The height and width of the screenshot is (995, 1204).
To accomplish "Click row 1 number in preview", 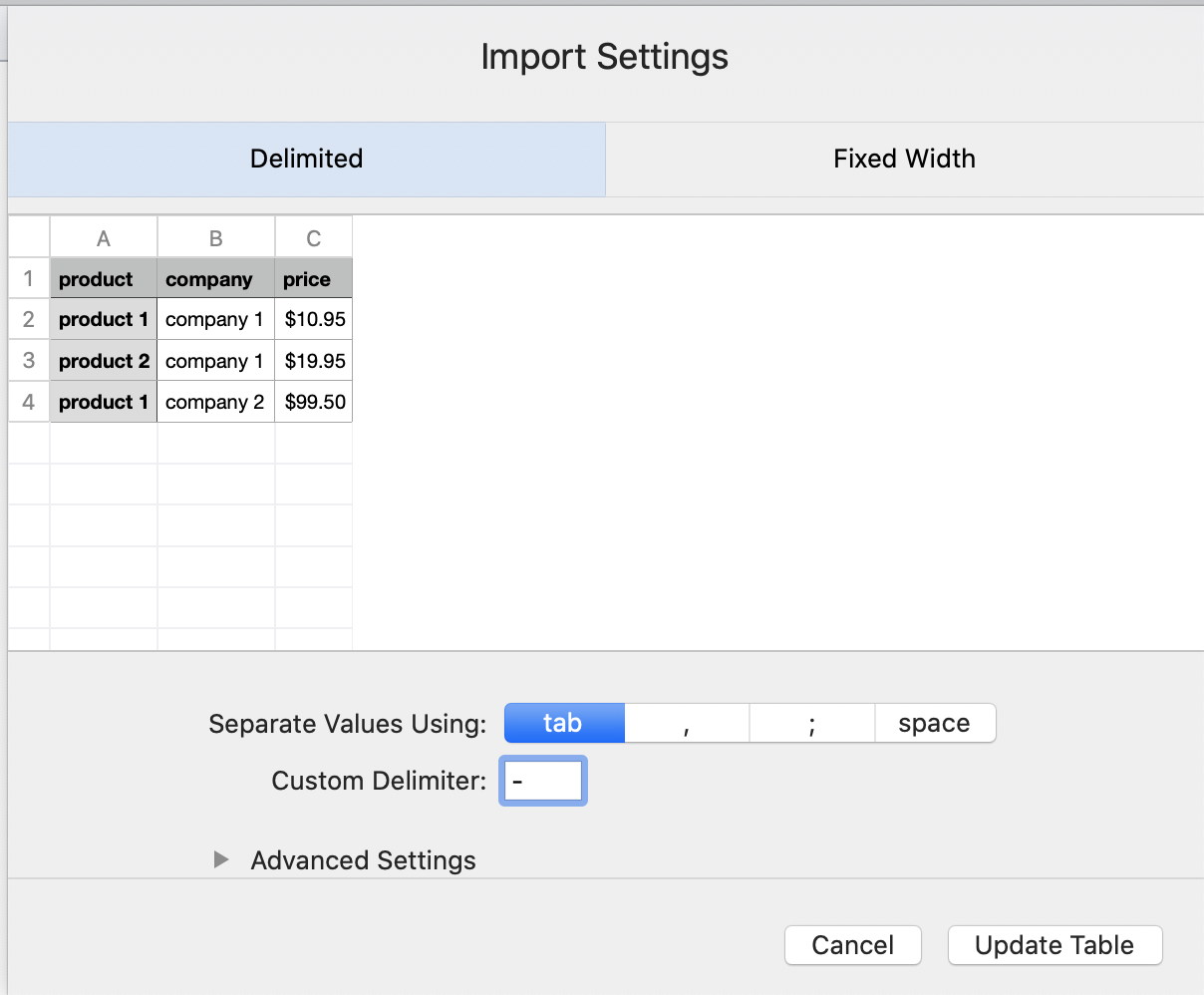I will tap(29, 278).
